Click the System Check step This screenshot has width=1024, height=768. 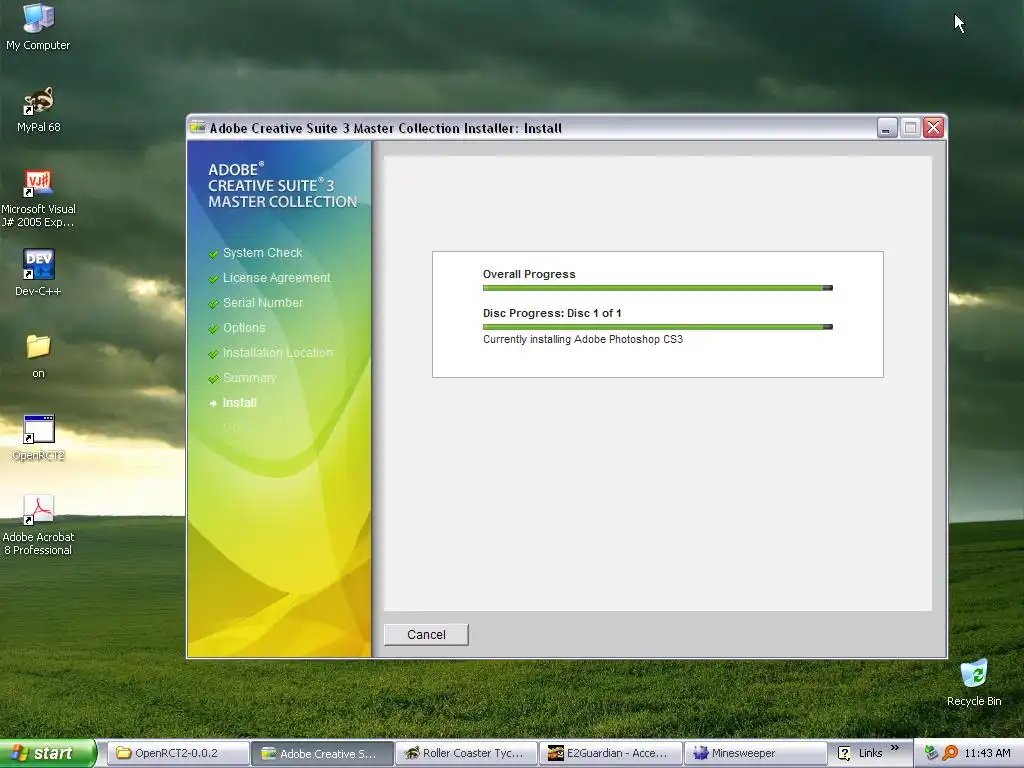(x=263, y=253)
